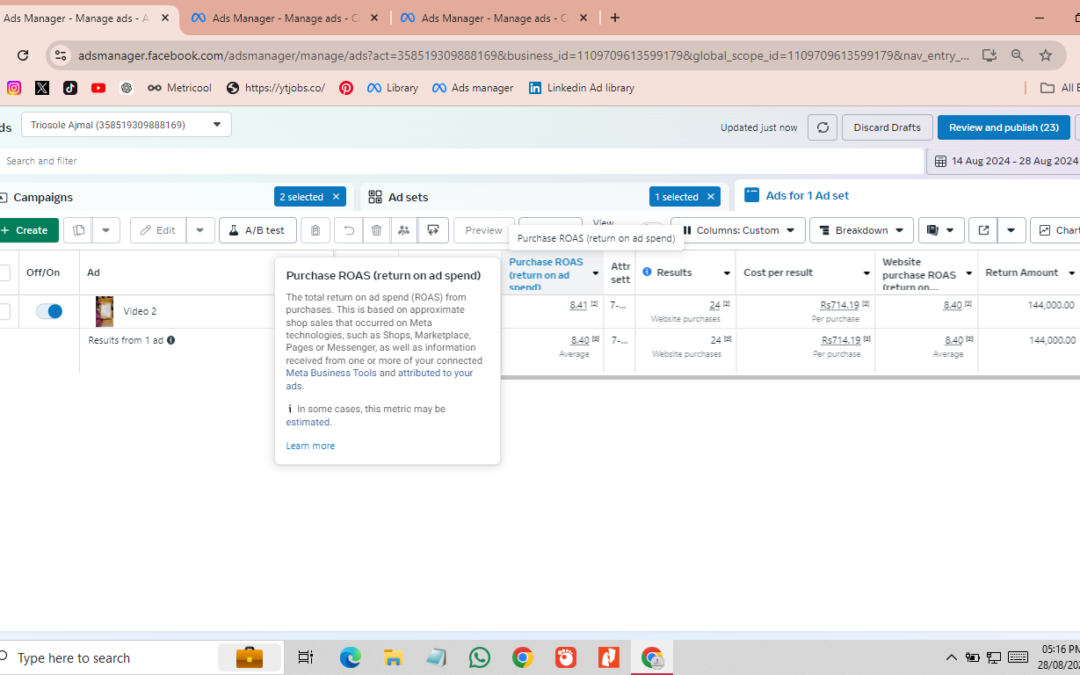Click the Duplicate icon in the toolbar
Viewport: 1080px width, 675px height.
(79, 230)
